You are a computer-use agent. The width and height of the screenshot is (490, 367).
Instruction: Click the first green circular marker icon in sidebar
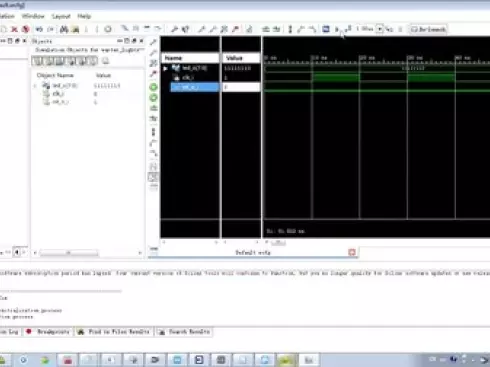pos(153,87)
